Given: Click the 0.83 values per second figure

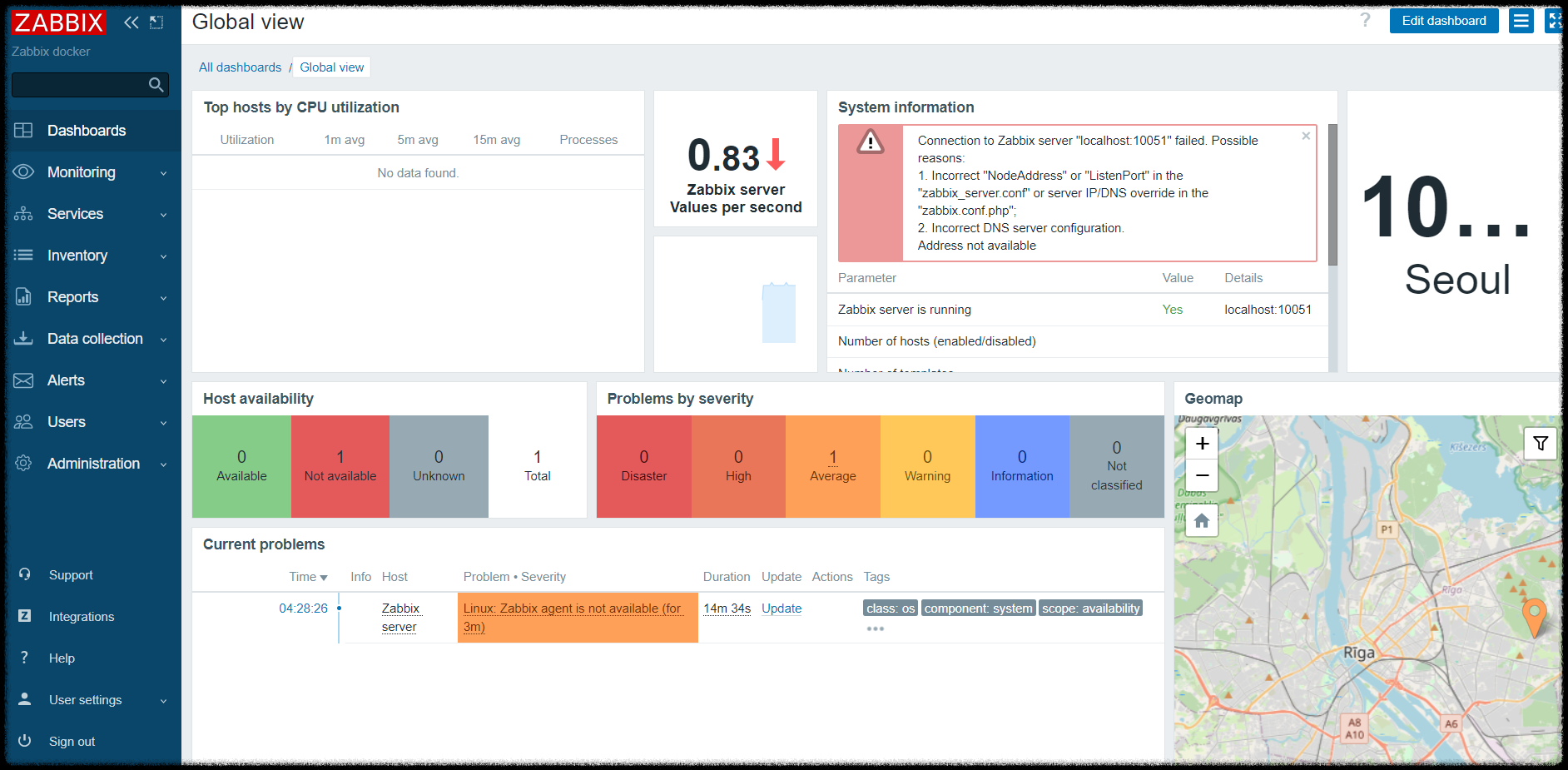Looking at the screenshot, I should 723,156.
